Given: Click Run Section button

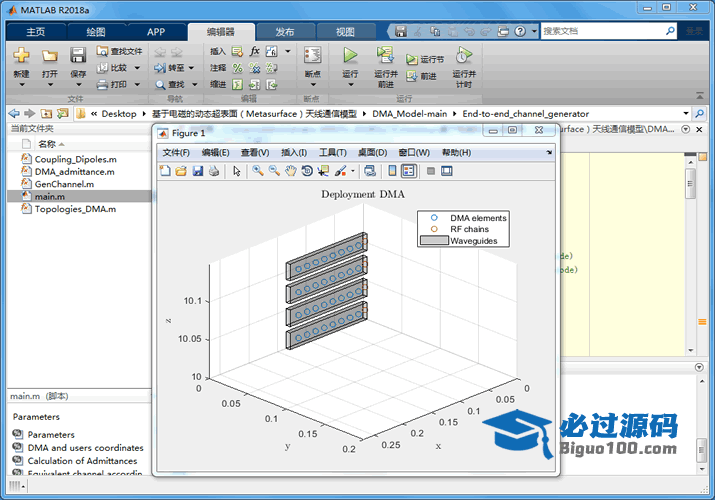Looking at the screenshot, I should 425,59.
